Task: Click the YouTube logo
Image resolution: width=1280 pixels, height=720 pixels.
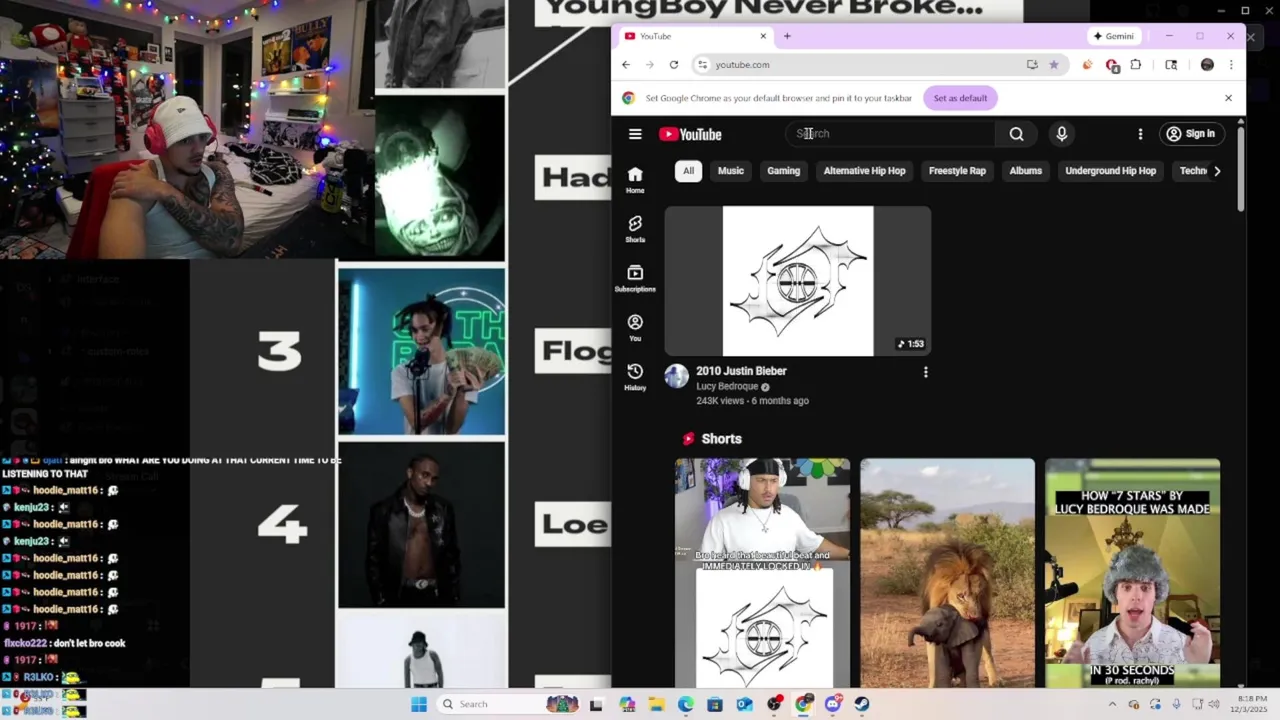Action: click(x=690, y=134)
